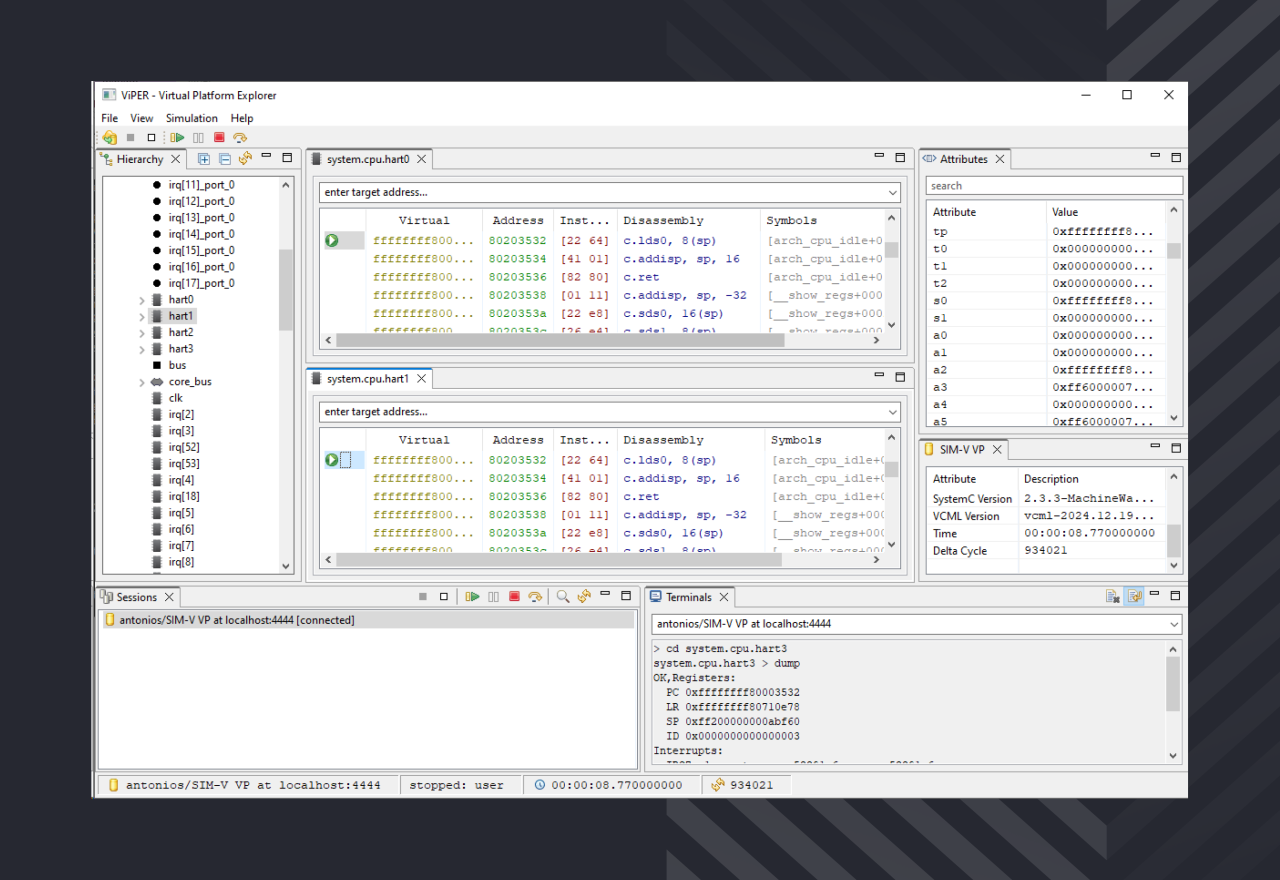Clear the terminal output with the document-x icon
The width and height of the screenshot is (1280, 880).
[1113, 596]
